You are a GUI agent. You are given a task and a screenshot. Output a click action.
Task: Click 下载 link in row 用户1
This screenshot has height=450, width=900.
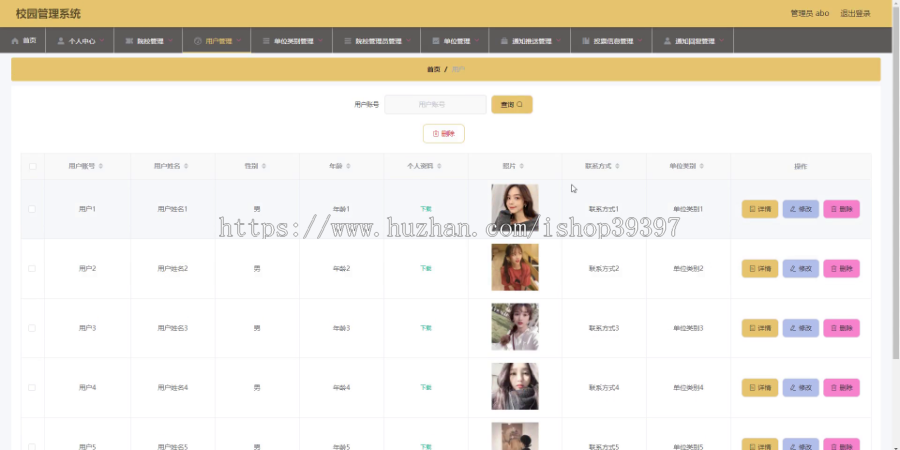(x=426, y=209)
